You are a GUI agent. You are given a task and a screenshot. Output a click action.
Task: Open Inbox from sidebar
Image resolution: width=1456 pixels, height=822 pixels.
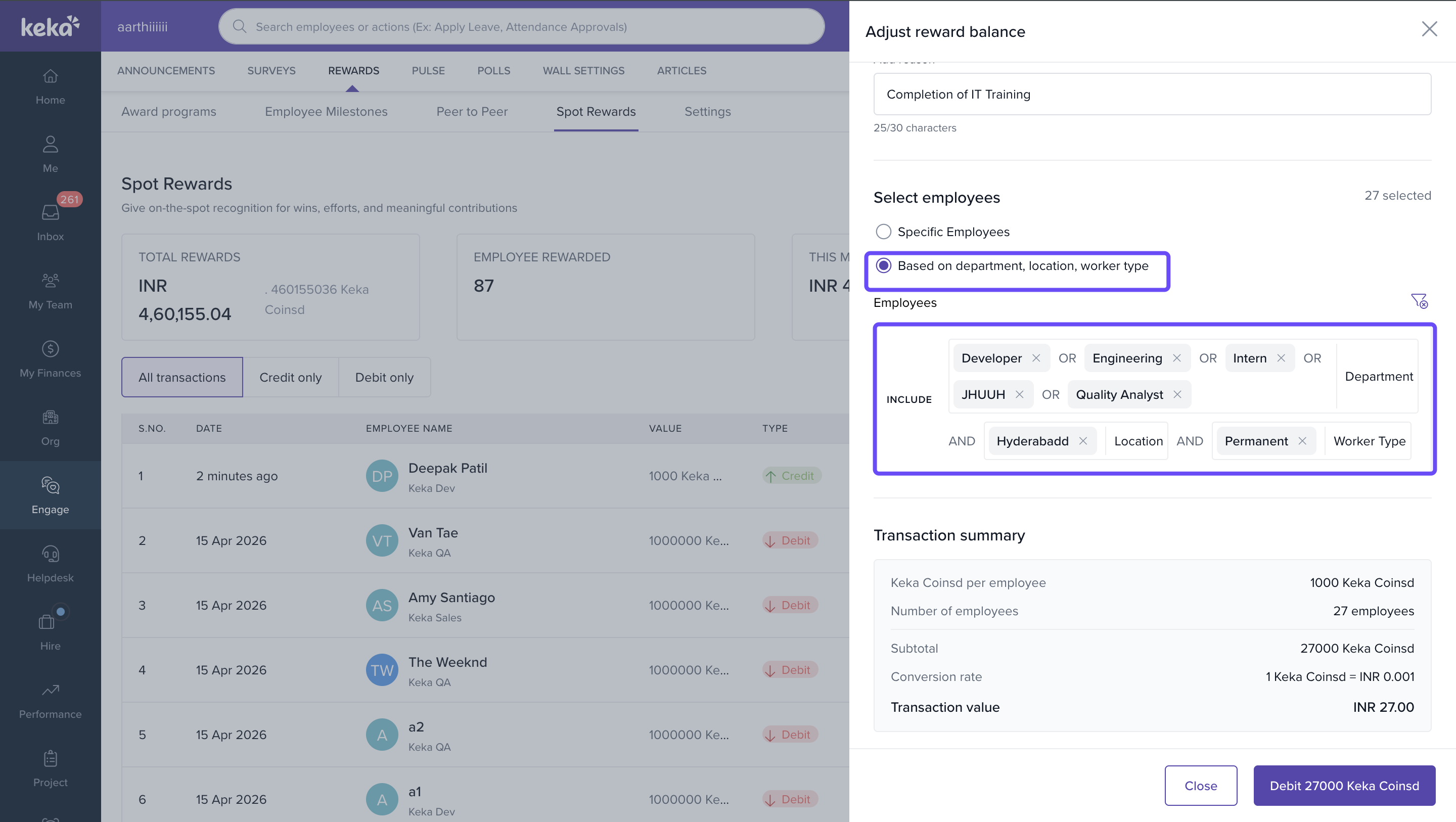pyautogui.click(x=51, y=221)
